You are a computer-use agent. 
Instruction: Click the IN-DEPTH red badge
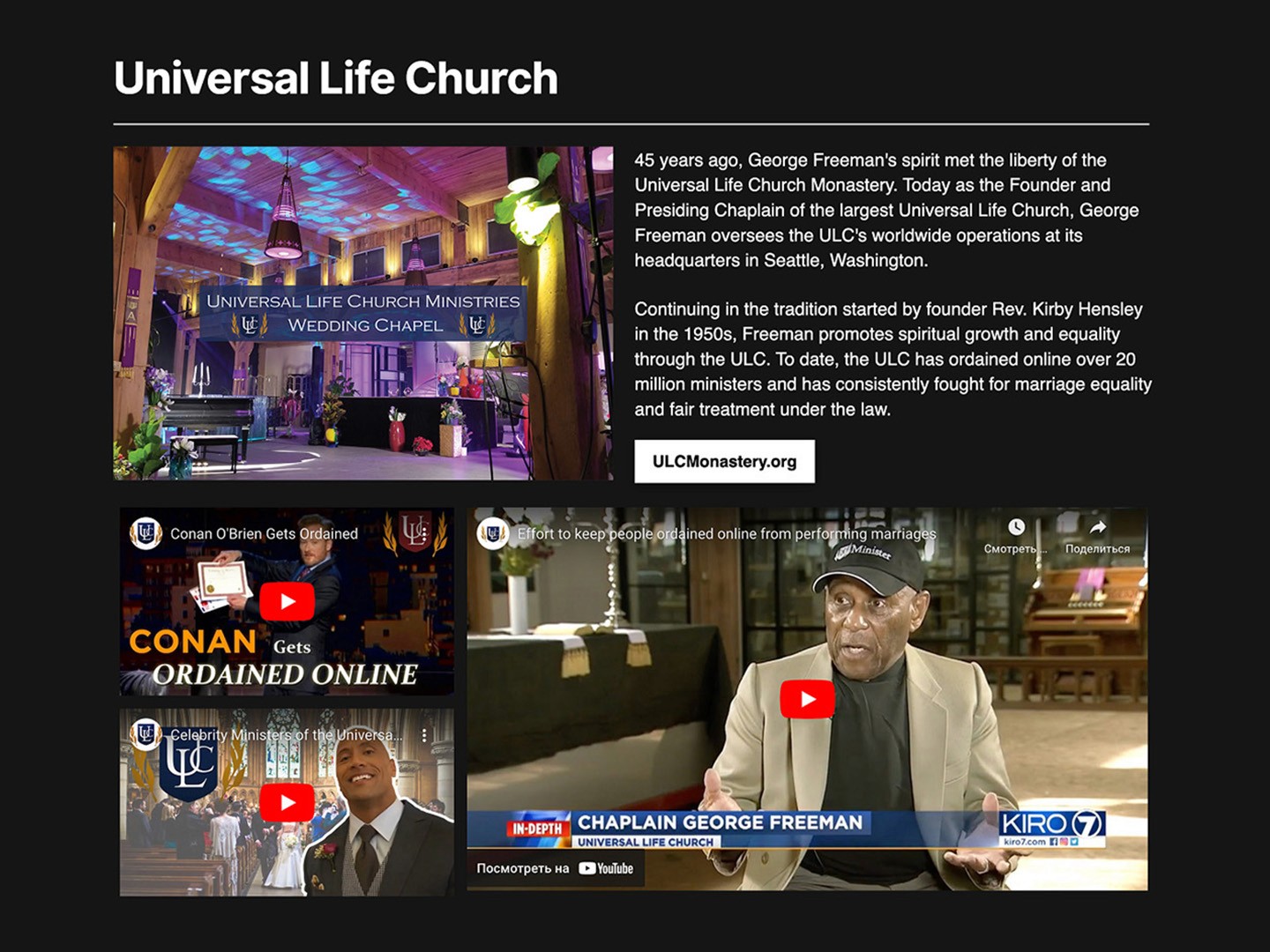537,829
